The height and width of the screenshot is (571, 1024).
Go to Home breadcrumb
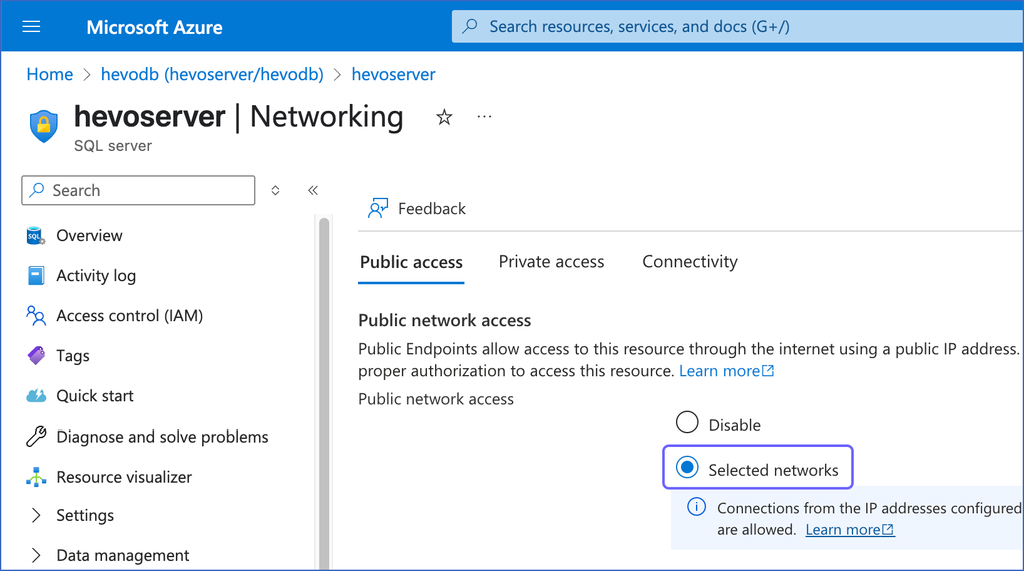pyautogui.click(x=50, y=74)
